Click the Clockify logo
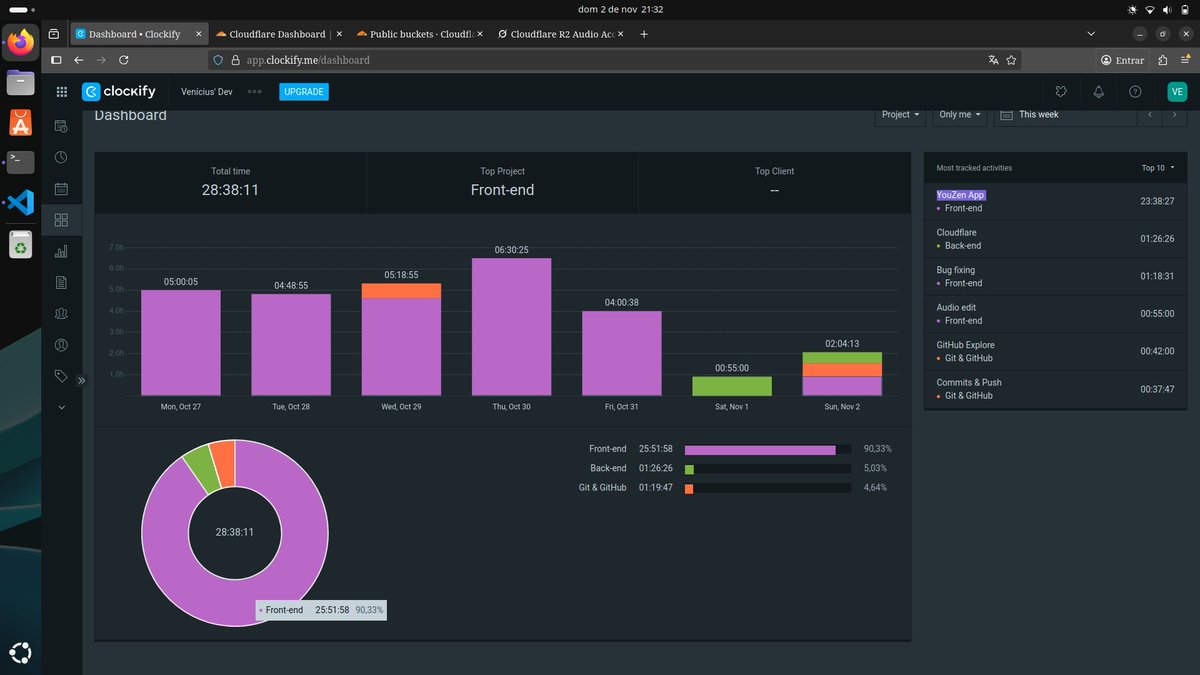 coord(119,91)
